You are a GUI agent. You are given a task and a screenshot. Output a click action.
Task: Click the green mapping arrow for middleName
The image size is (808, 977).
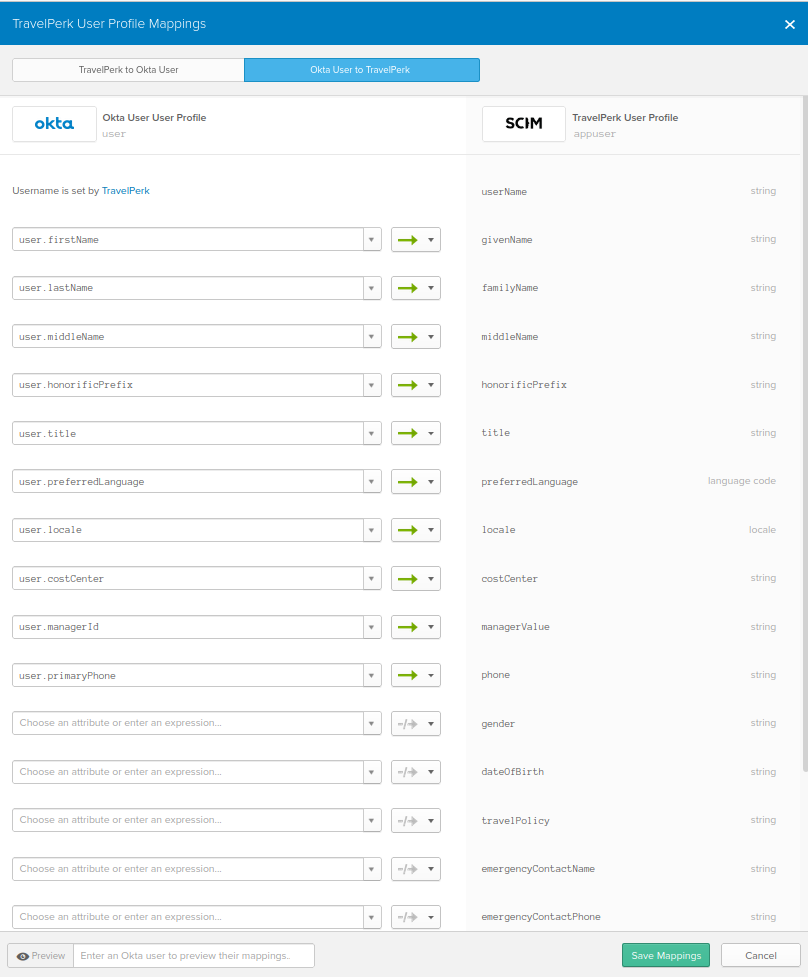point(407,336)
